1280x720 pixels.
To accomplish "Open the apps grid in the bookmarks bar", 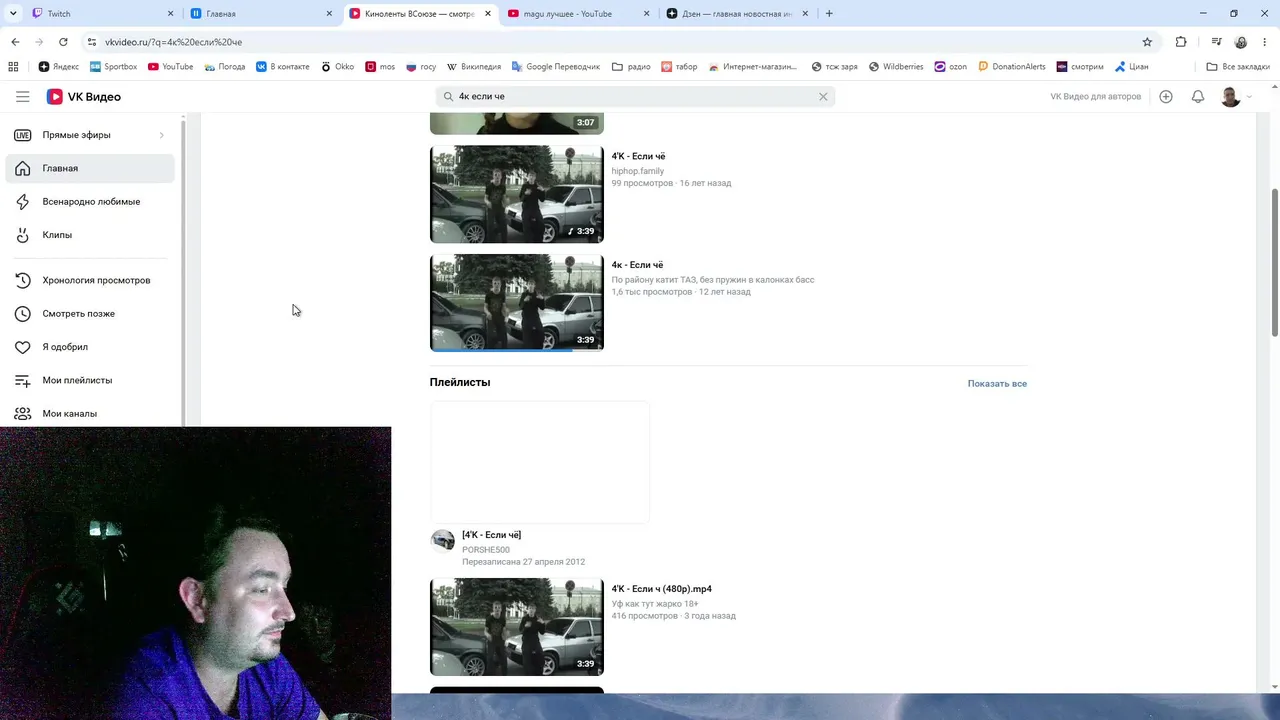I will click(13, 67).
